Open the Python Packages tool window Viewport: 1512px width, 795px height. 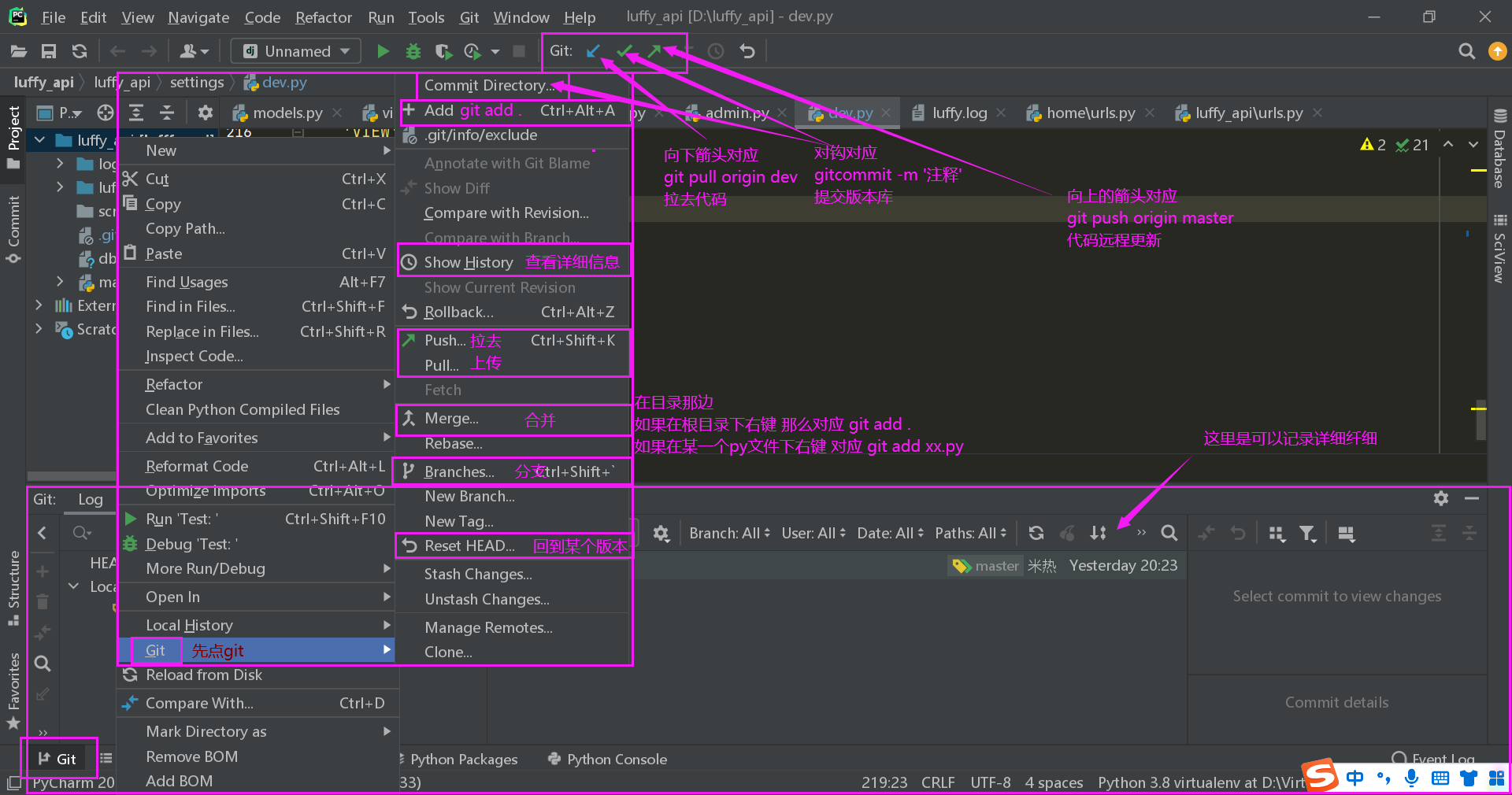pos(459,759)
